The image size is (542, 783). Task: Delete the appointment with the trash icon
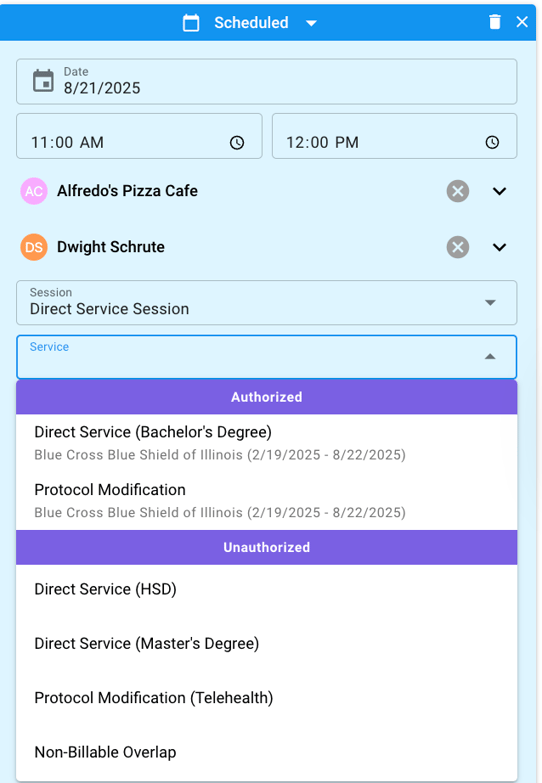[495, 22]
